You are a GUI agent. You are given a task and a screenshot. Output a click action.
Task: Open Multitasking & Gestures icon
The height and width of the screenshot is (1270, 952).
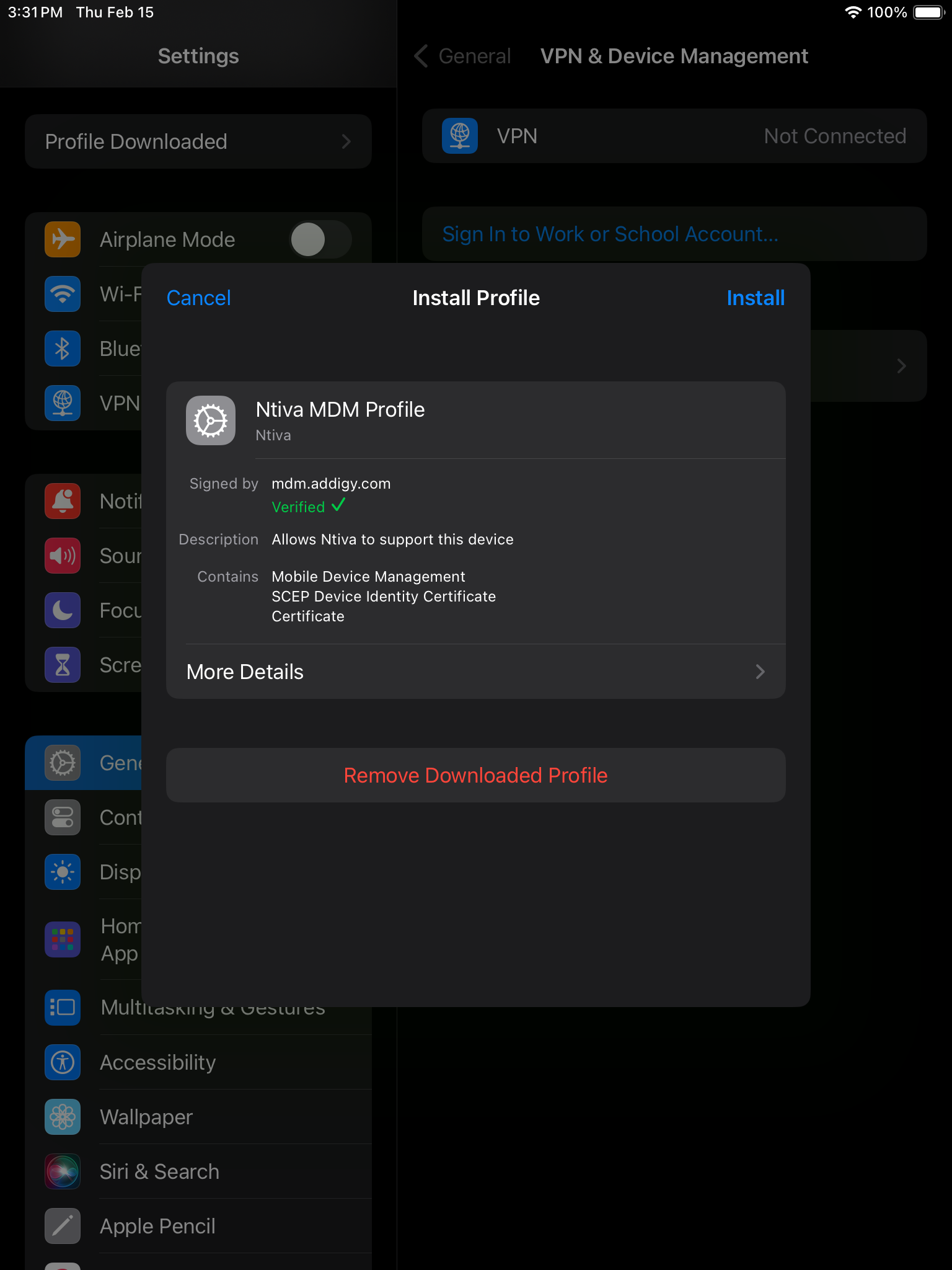(x=63, y=1008)
